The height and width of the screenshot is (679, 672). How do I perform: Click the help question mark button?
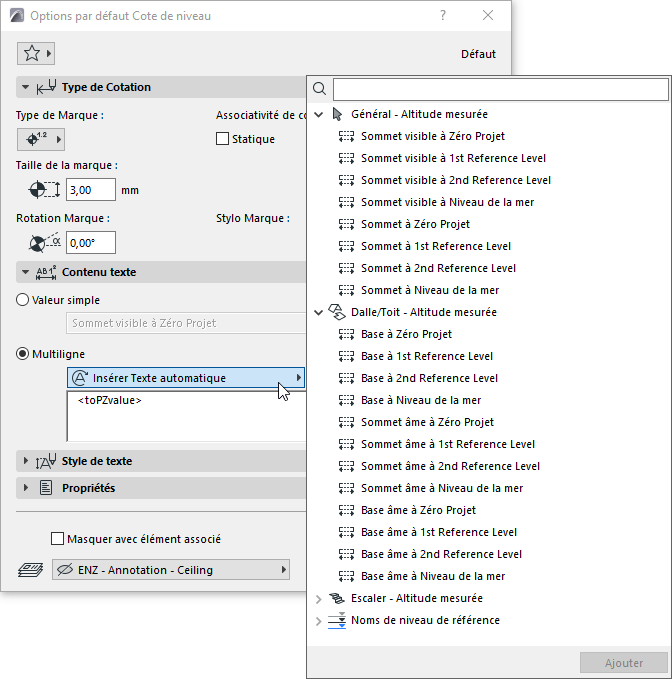pos(443,16)
